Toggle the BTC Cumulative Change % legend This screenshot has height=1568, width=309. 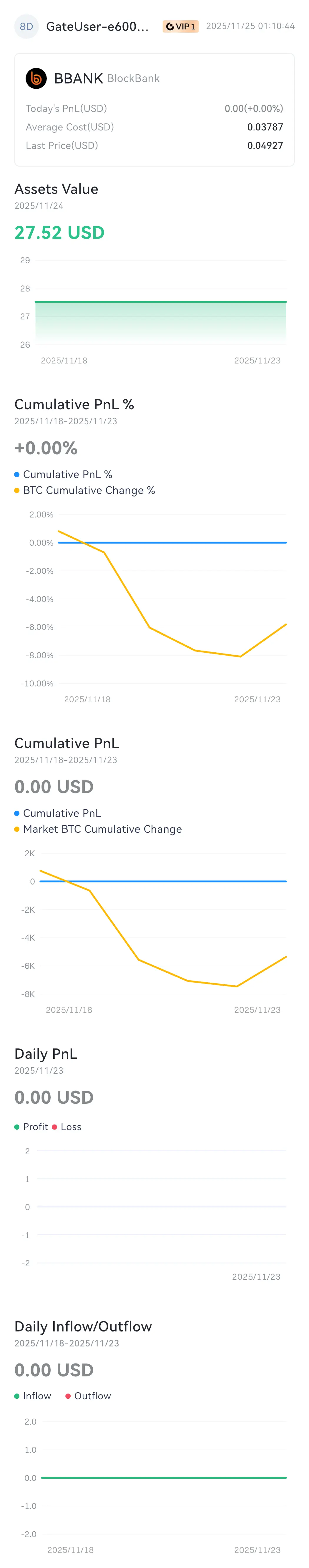85,490
